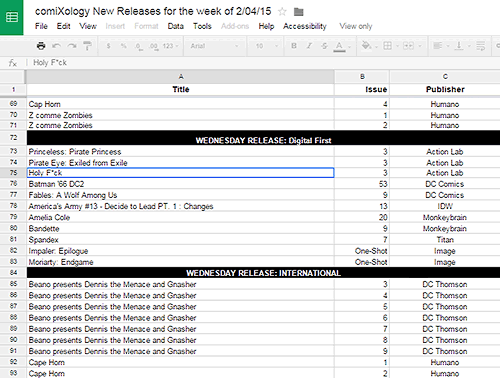Image resolution: width=500 pixels, height=378 pixels.
Task: Open horizontal align options
Action: (x=438, y=46)
